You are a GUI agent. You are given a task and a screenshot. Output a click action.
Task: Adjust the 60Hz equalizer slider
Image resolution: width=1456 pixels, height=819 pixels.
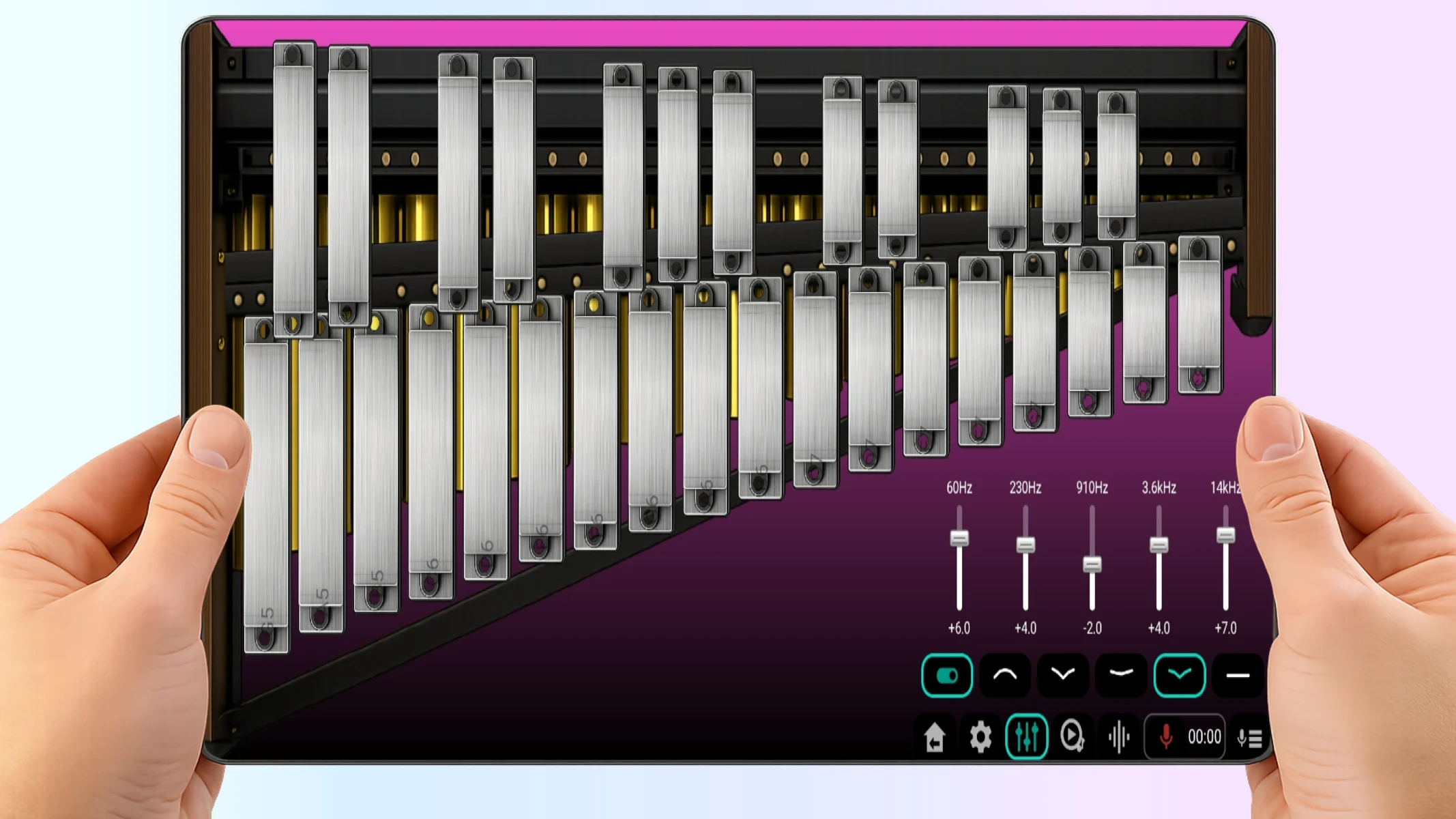click(959, 538)
